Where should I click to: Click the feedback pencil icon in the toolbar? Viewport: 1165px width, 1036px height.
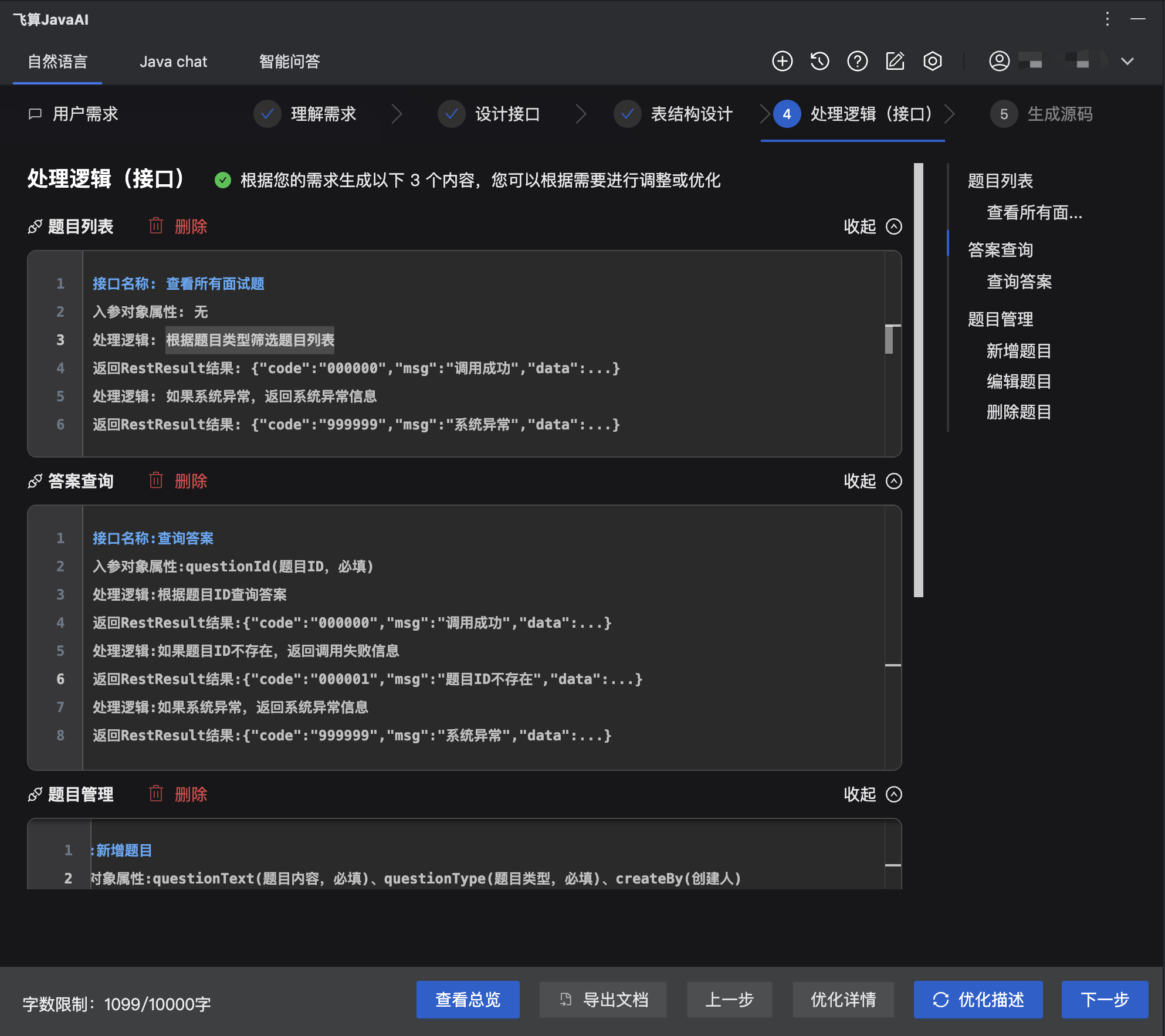pos(895,61)
